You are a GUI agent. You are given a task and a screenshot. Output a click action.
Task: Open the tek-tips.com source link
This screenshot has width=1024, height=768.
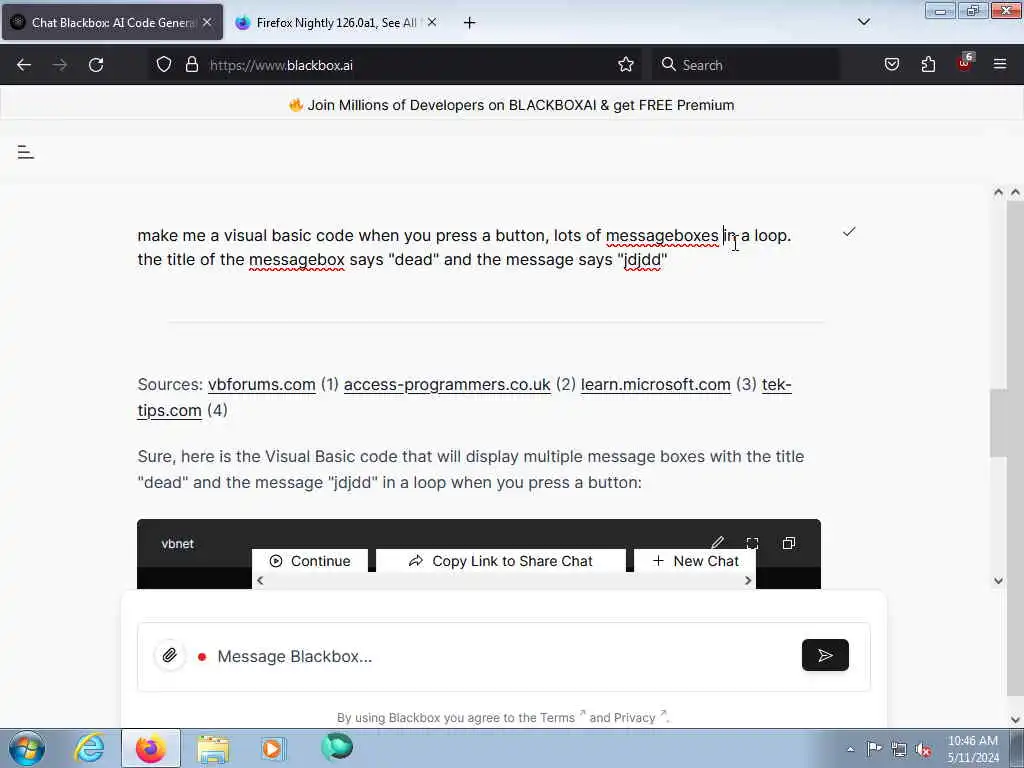tap(776, 385)
